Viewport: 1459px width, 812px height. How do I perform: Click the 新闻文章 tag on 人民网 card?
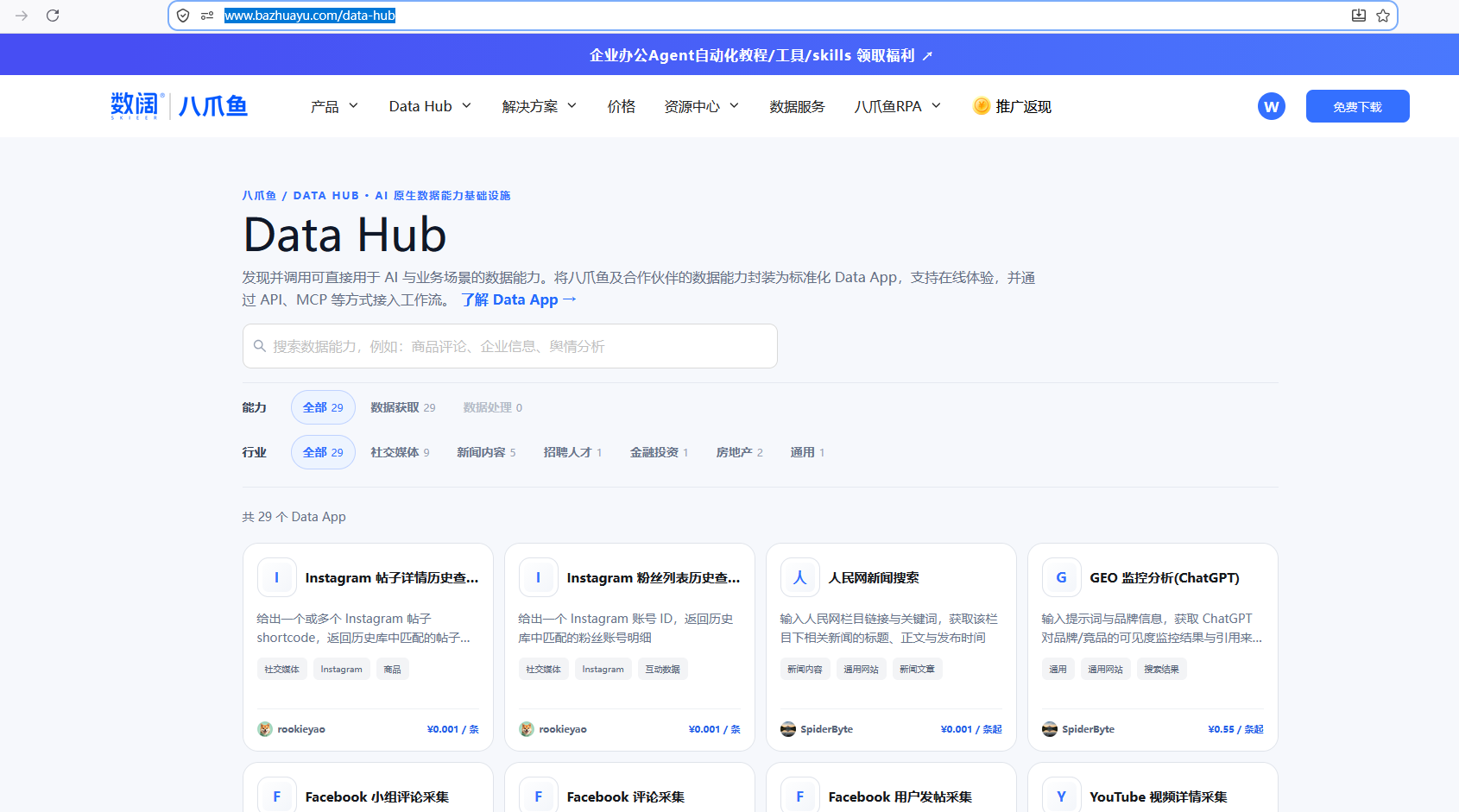(917, 669)
